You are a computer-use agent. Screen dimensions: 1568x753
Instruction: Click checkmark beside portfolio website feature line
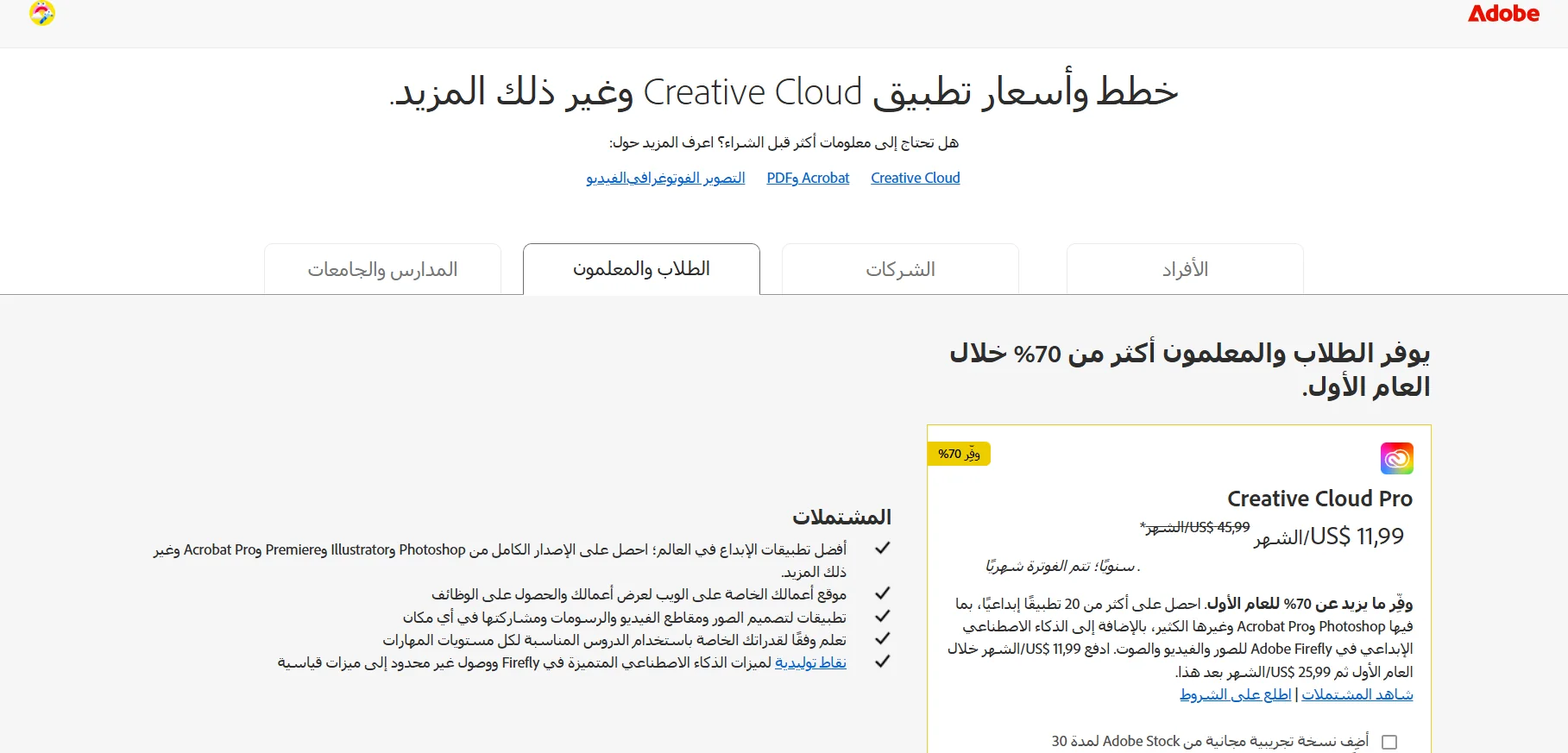tap(882, 593)
